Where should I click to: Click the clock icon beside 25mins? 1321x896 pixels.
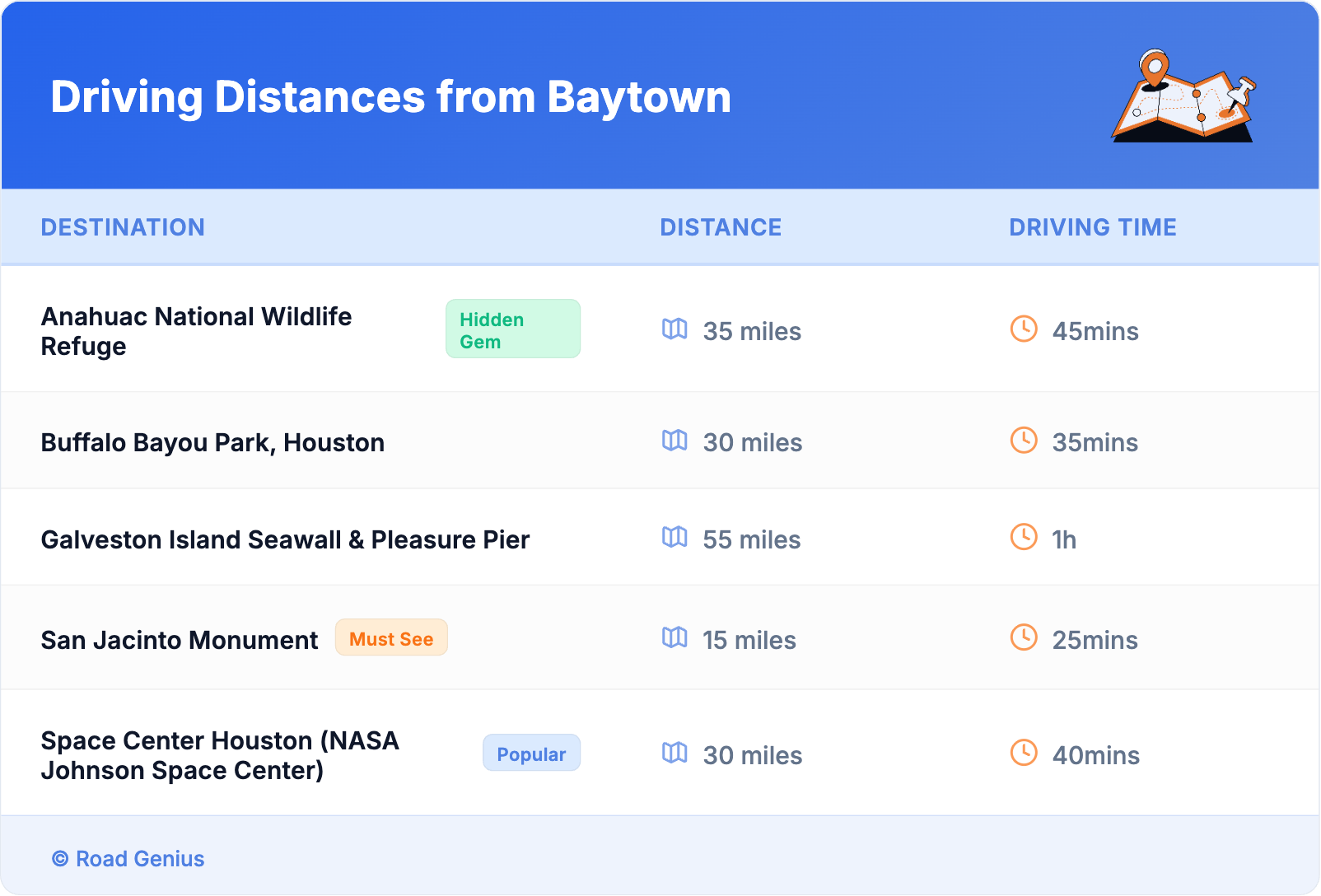tap(1024, 638)
